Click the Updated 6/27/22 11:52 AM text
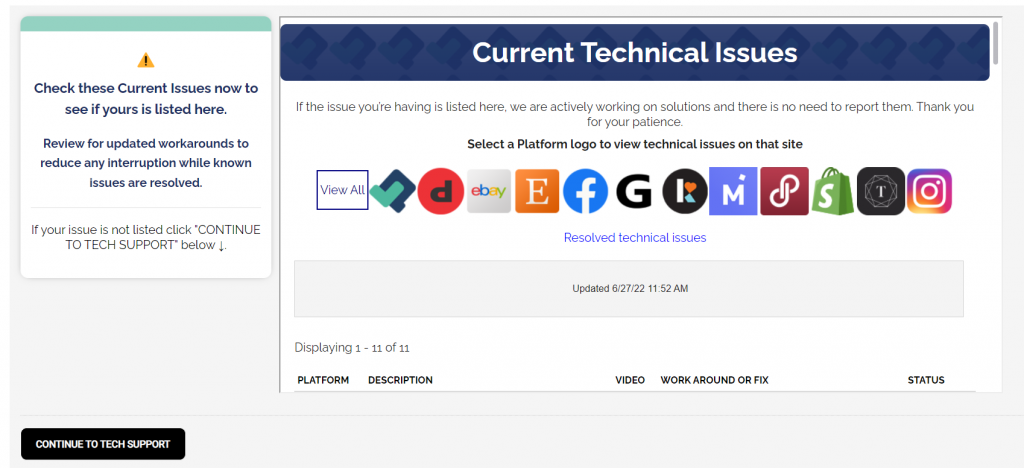This screenshot has width=1024, height=468. (x=630, y=289)
